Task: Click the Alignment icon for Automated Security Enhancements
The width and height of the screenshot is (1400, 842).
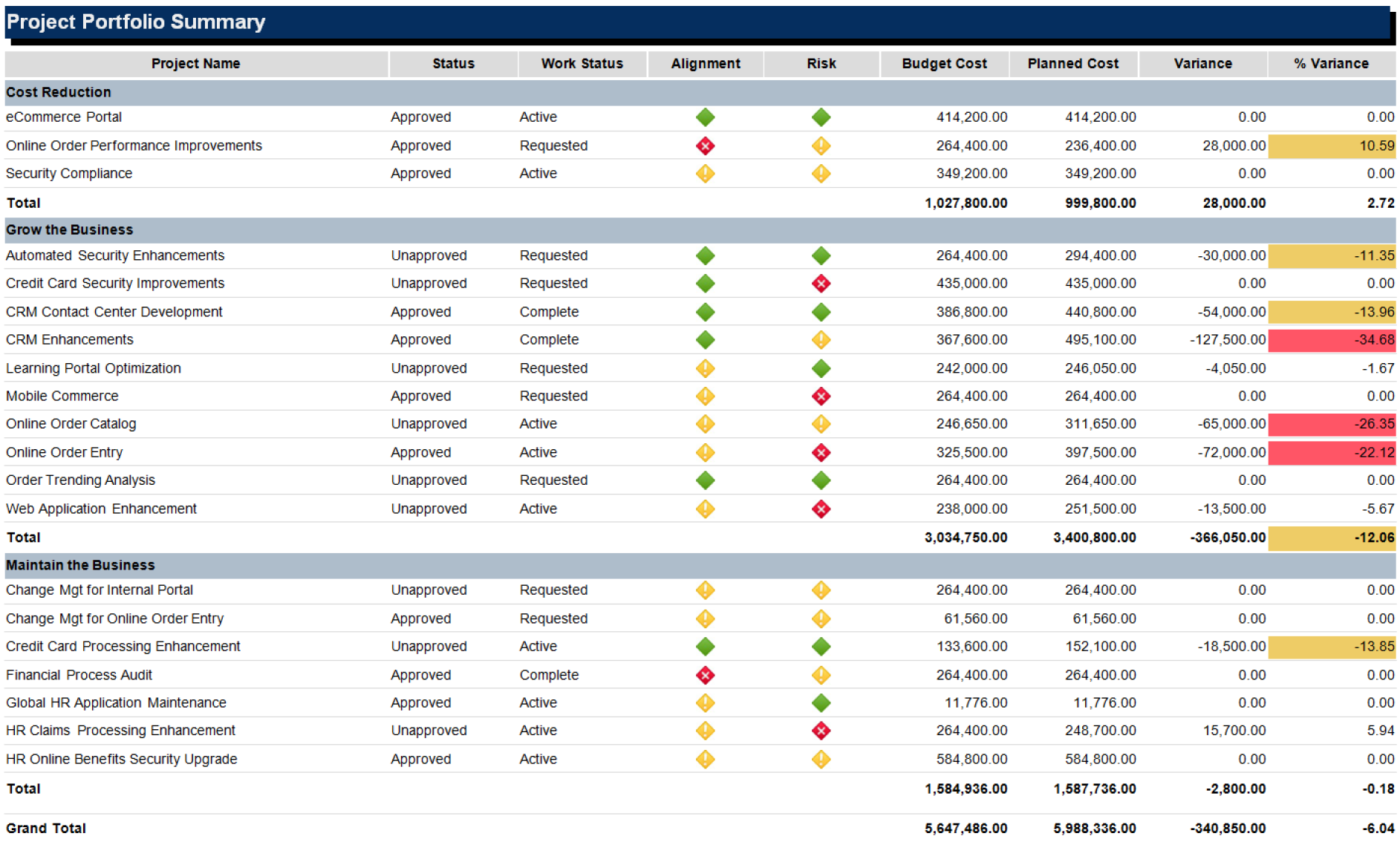Action: click(x=705, y=256)
